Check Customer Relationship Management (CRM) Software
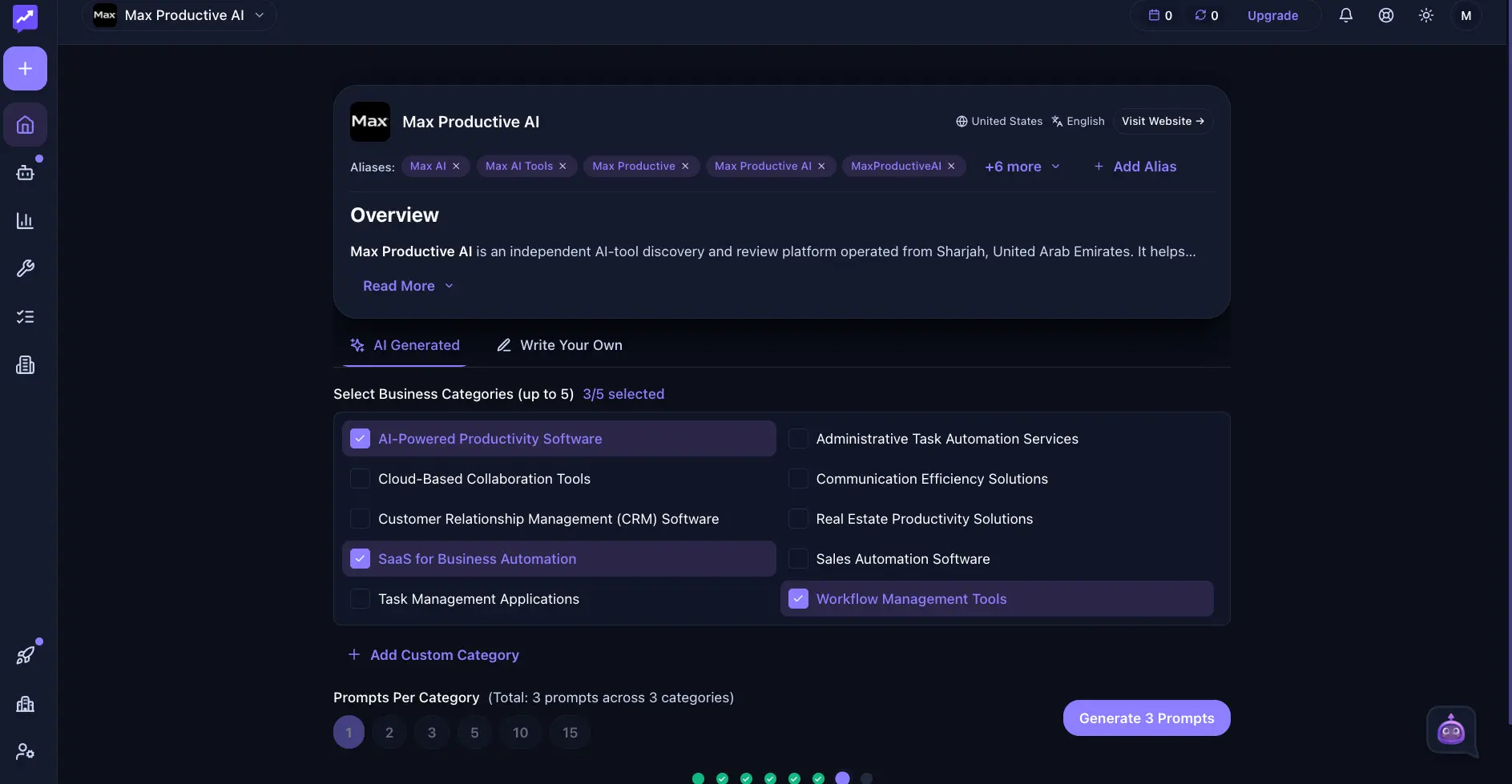The width and height of the screenshot is (1512, 784). point(360,519)
